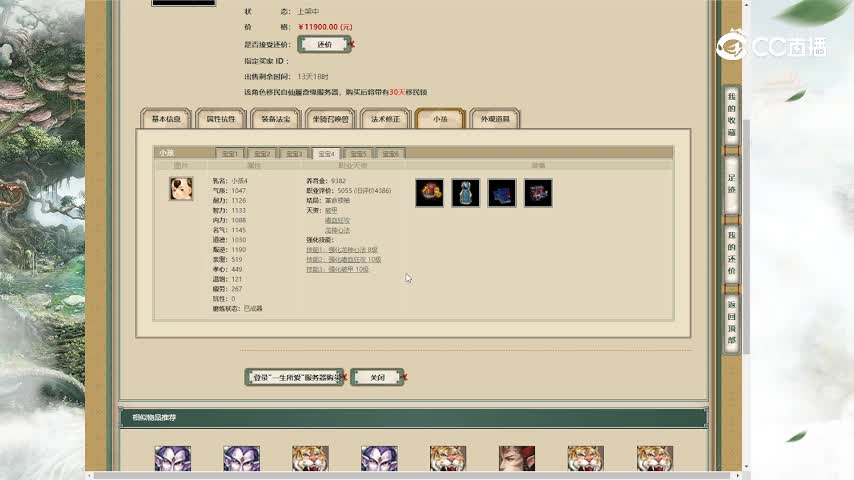
Task: Click the login to 一生所爱 server purchase button
Action: [294, 377]
